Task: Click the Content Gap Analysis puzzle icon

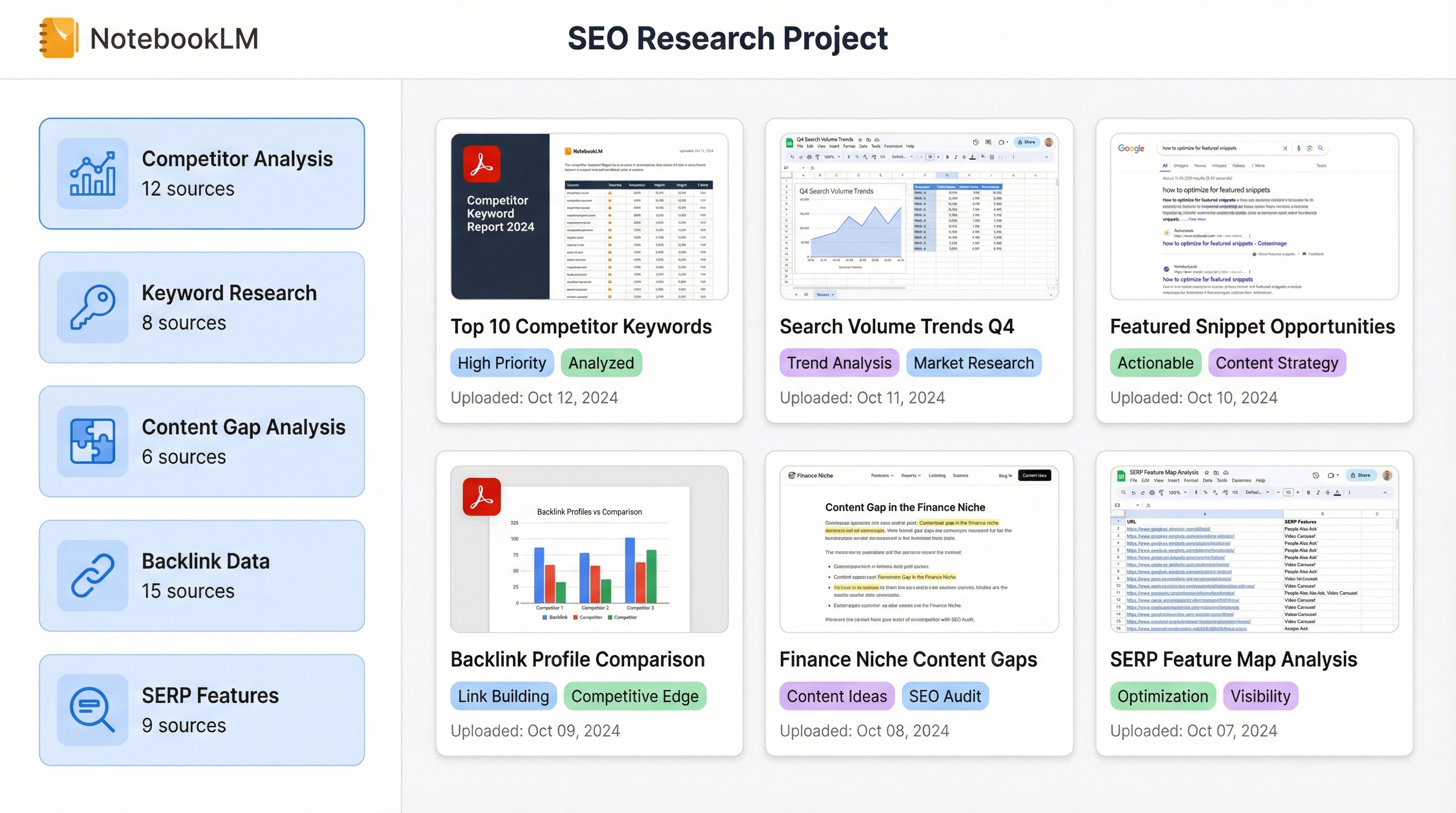Action: coord(93,441)
